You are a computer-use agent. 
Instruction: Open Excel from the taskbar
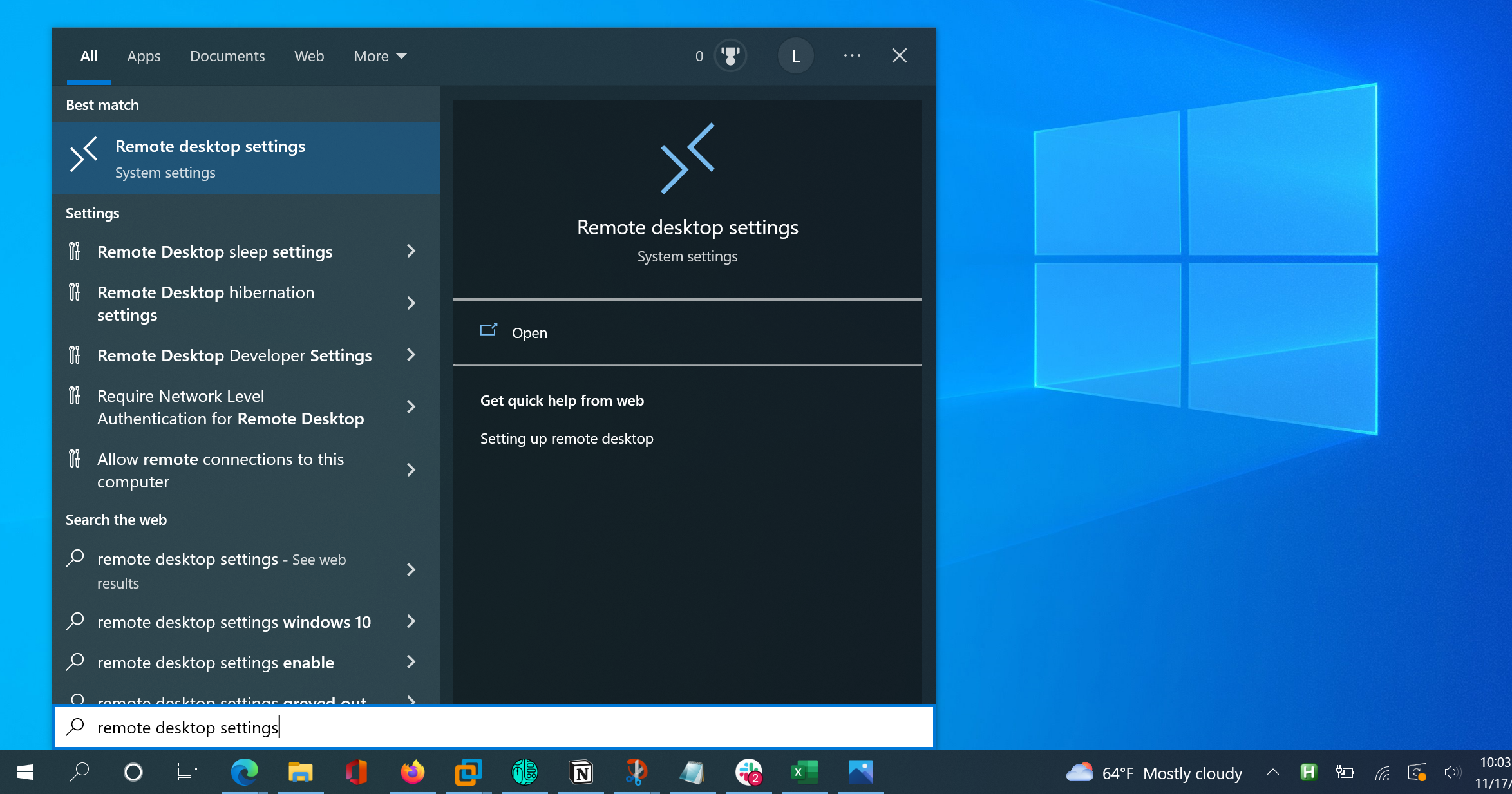click(x=804, y=771)
